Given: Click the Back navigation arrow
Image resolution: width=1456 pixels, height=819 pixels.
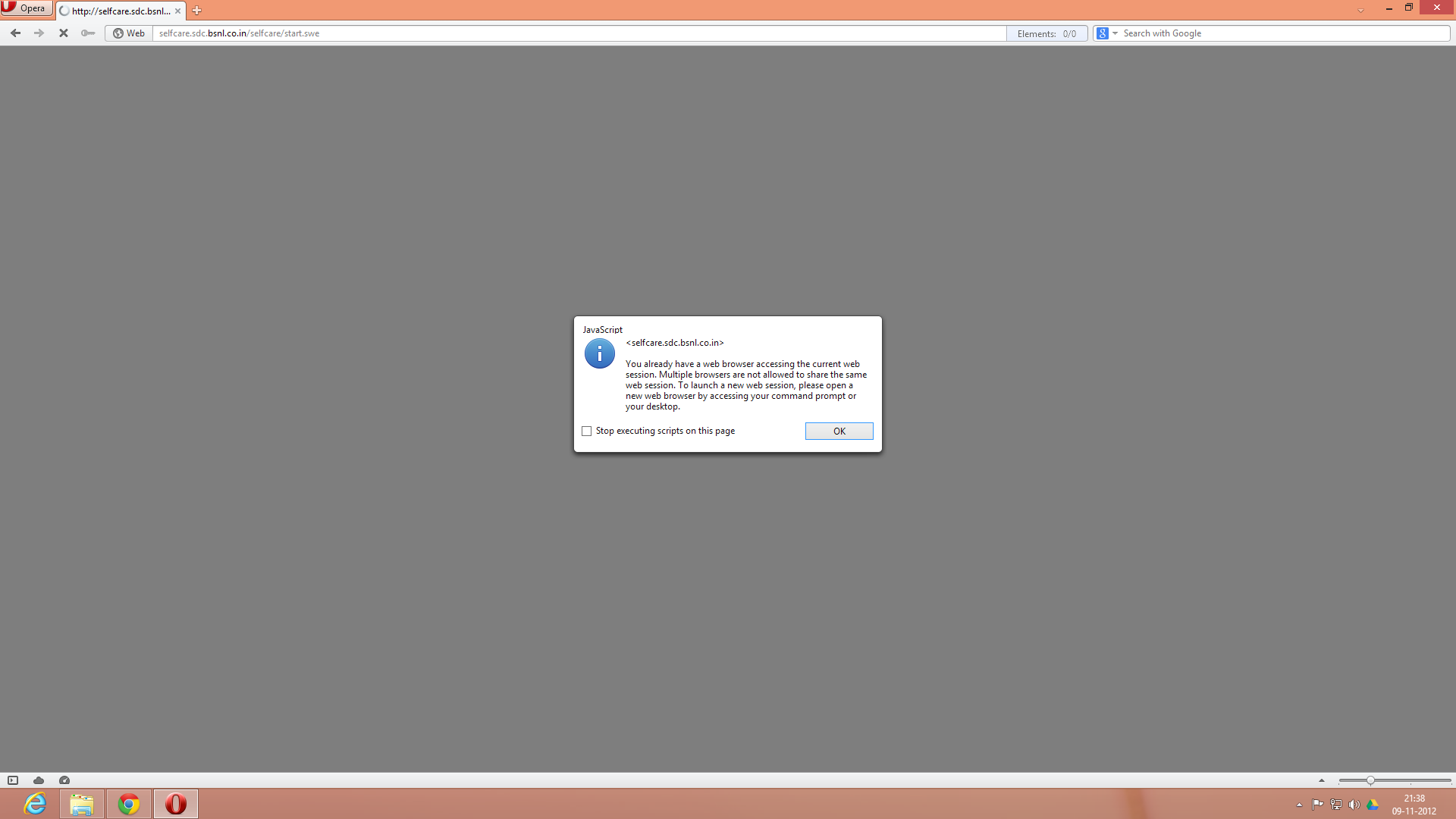Looking at the screenshot, I should point(15,33).
